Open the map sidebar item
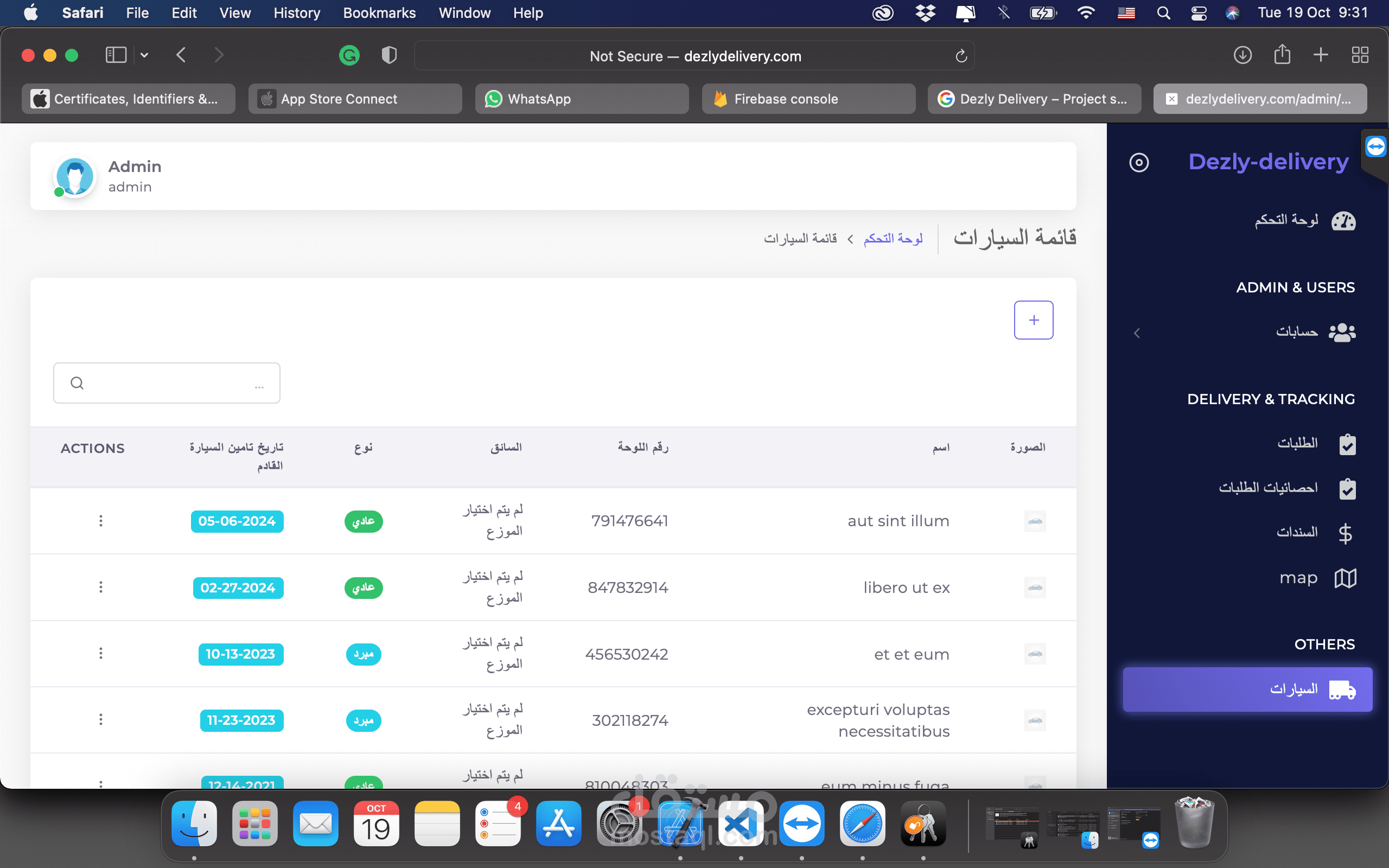The height and width of the screenshot is (868, 1389). [x=1298, y=578]
